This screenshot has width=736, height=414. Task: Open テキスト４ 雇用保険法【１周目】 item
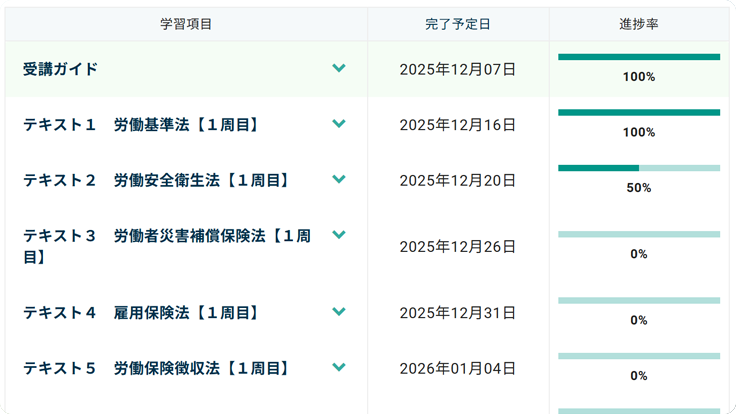(x=141, y=313)
